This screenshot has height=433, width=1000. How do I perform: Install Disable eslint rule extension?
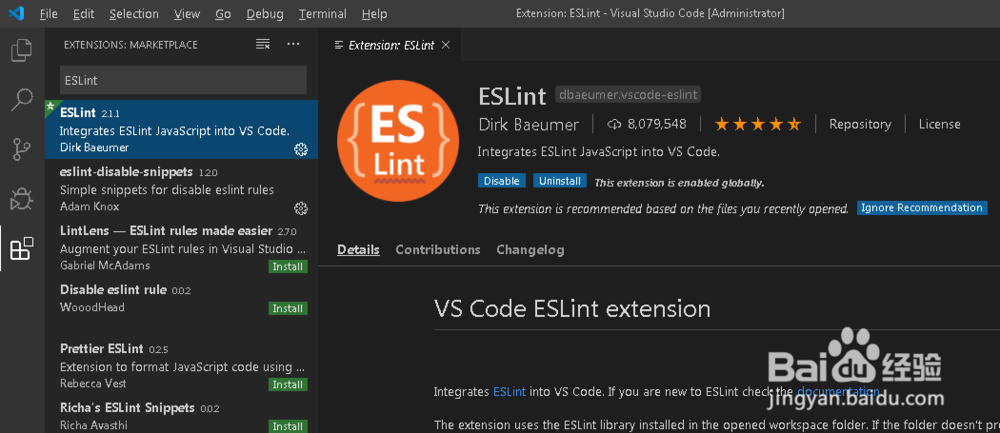[288, 309]
